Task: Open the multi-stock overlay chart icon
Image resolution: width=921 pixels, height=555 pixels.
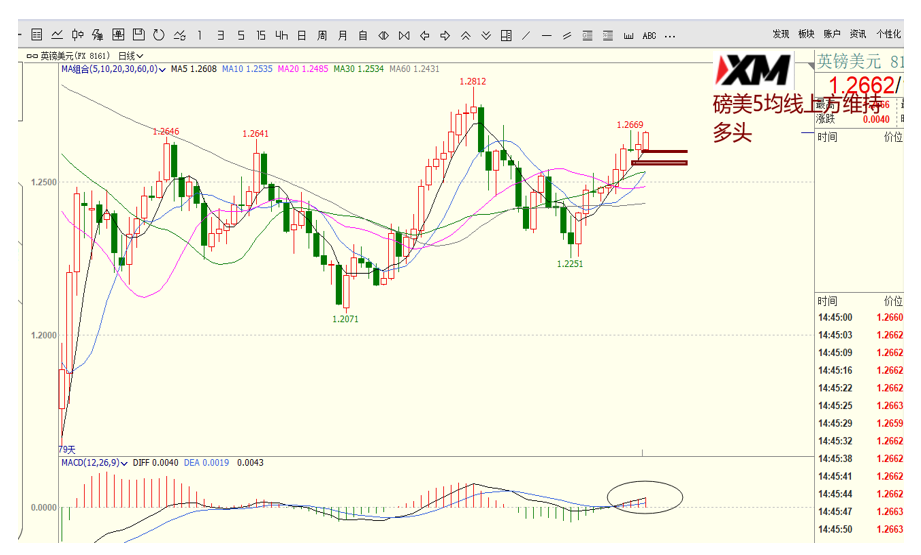Action: point(98,35)
